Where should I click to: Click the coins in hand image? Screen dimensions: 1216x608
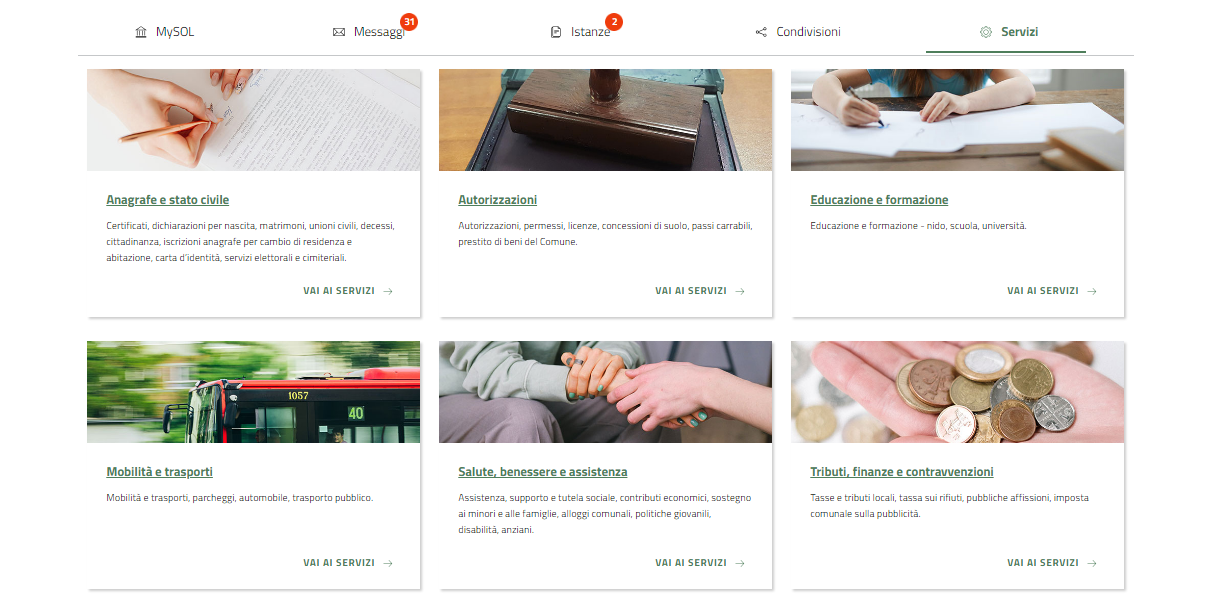(958, 392)
